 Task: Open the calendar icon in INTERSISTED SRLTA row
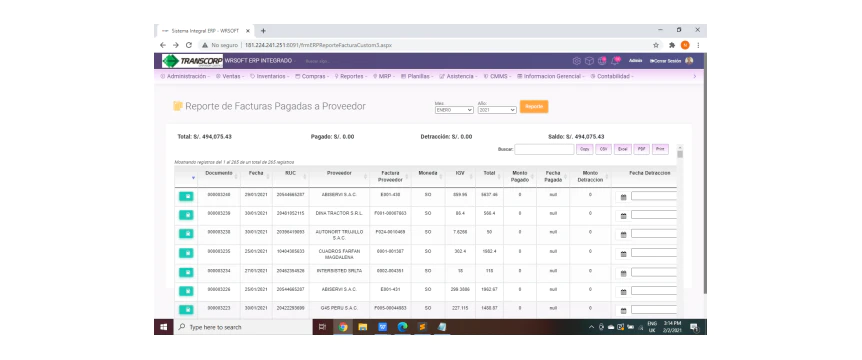623,272
